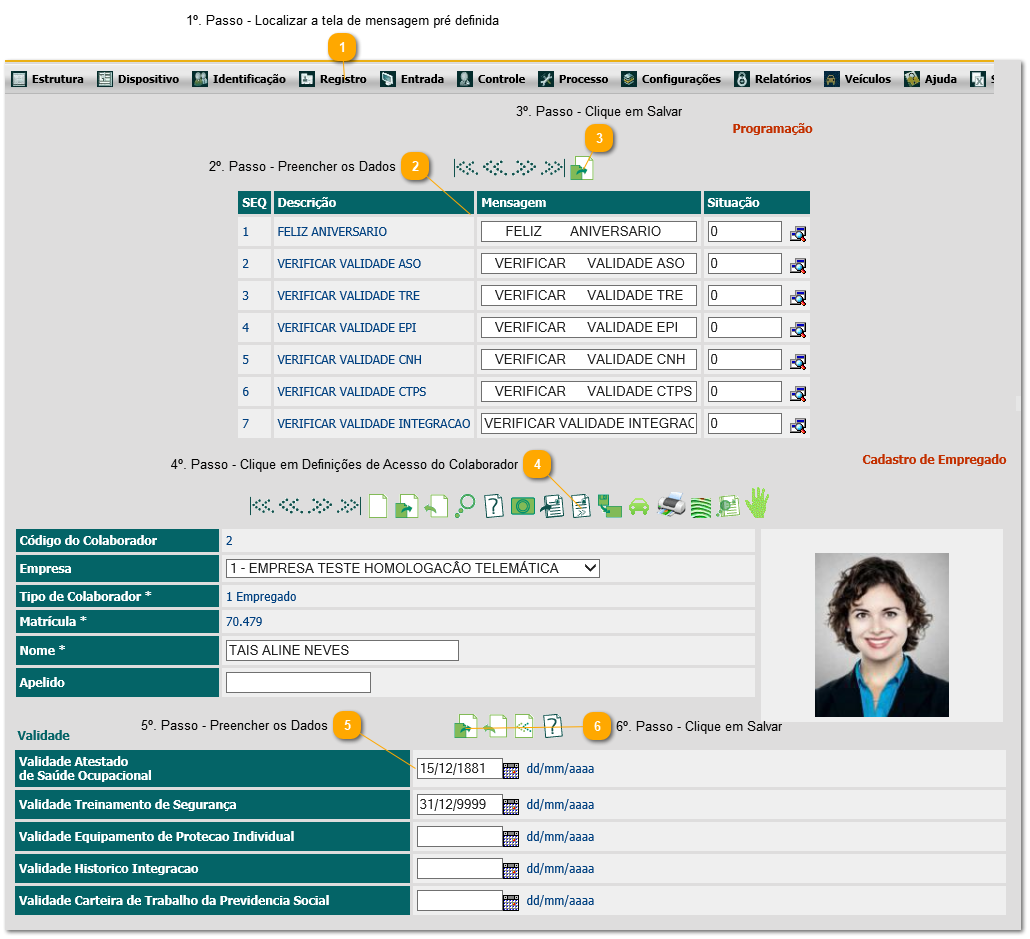
Task: Open the VERIFICAR VALIDADE ASO description link
Action: (349, 264)
